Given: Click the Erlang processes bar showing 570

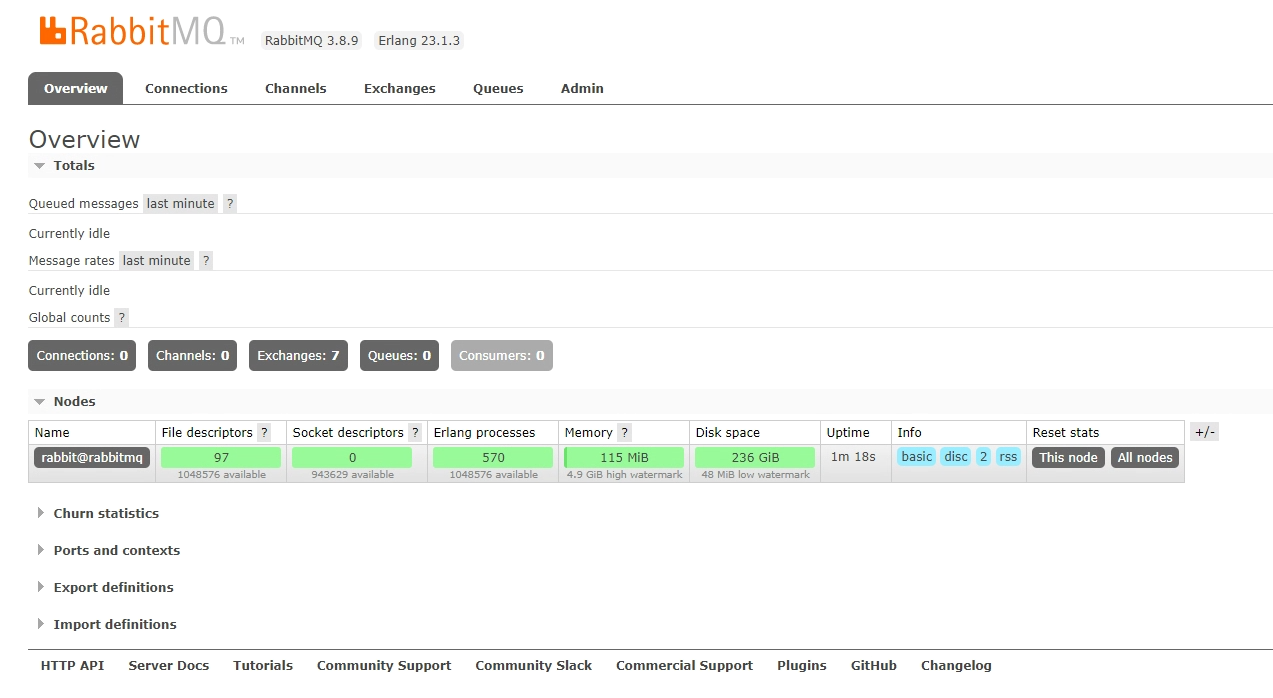Looking at the screenshot, I should pos(493,457).
